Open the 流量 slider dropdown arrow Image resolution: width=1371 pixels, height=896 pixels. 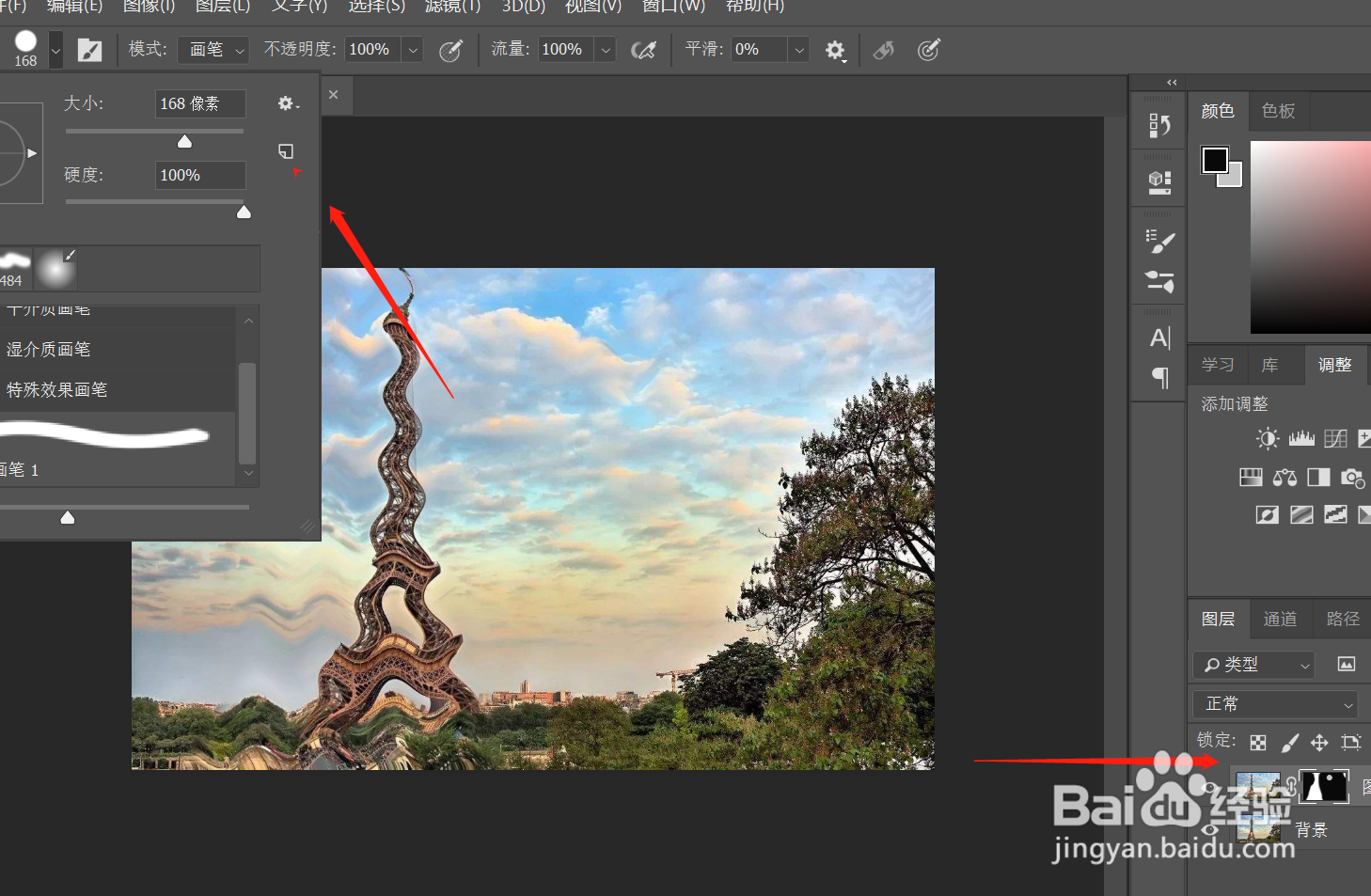click(x=606, y=50)
